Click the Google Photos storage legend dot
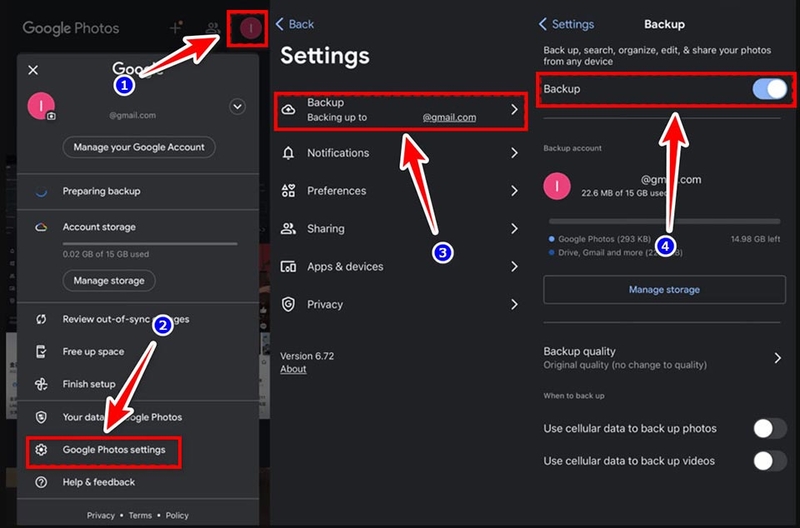800x528 pixels. coord(552,239)
